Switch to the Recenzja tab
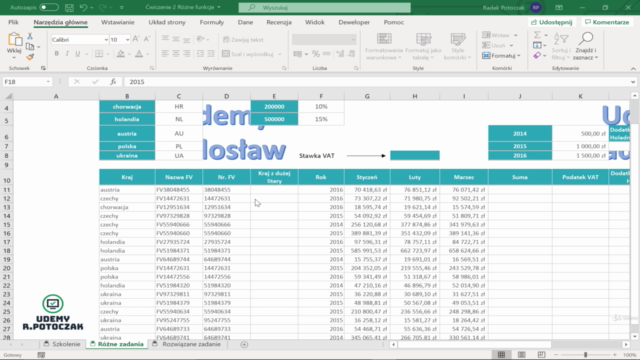 [x=279, y=22]
